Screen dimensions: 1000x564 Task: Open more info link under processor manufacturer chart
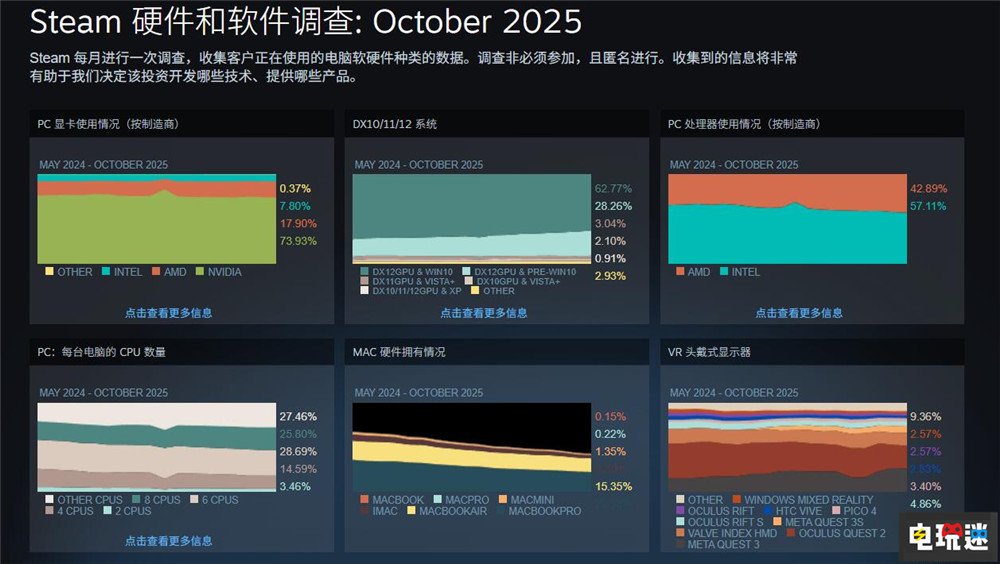pyautogui.click(x=798, y=313)
